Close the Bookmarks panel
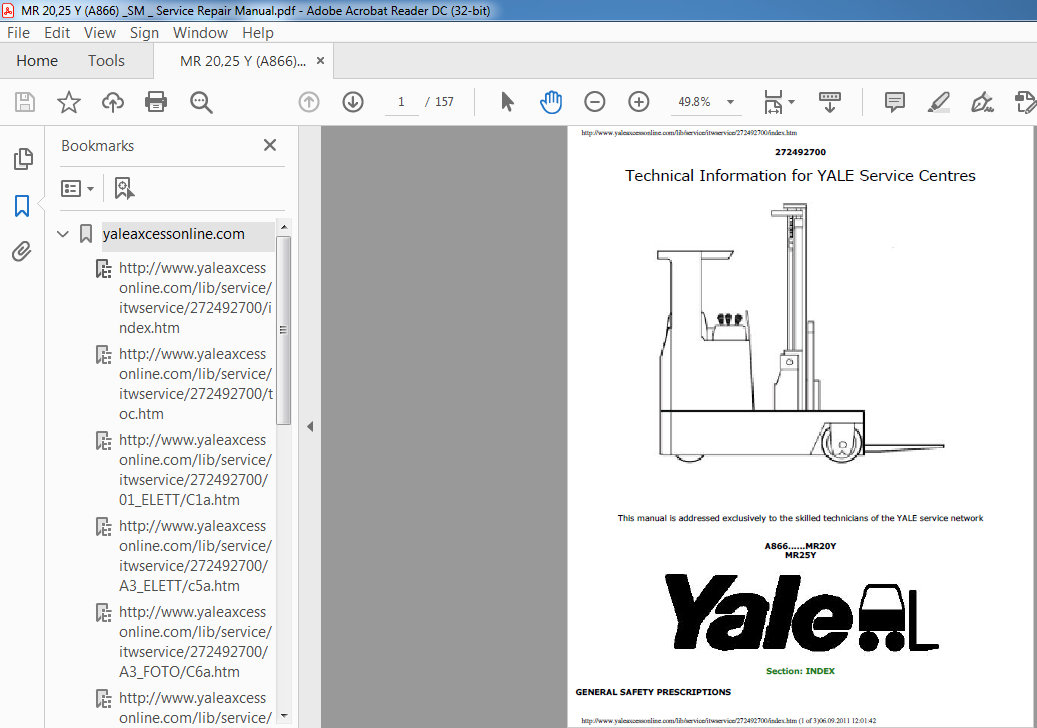 (x=270, y=145)
